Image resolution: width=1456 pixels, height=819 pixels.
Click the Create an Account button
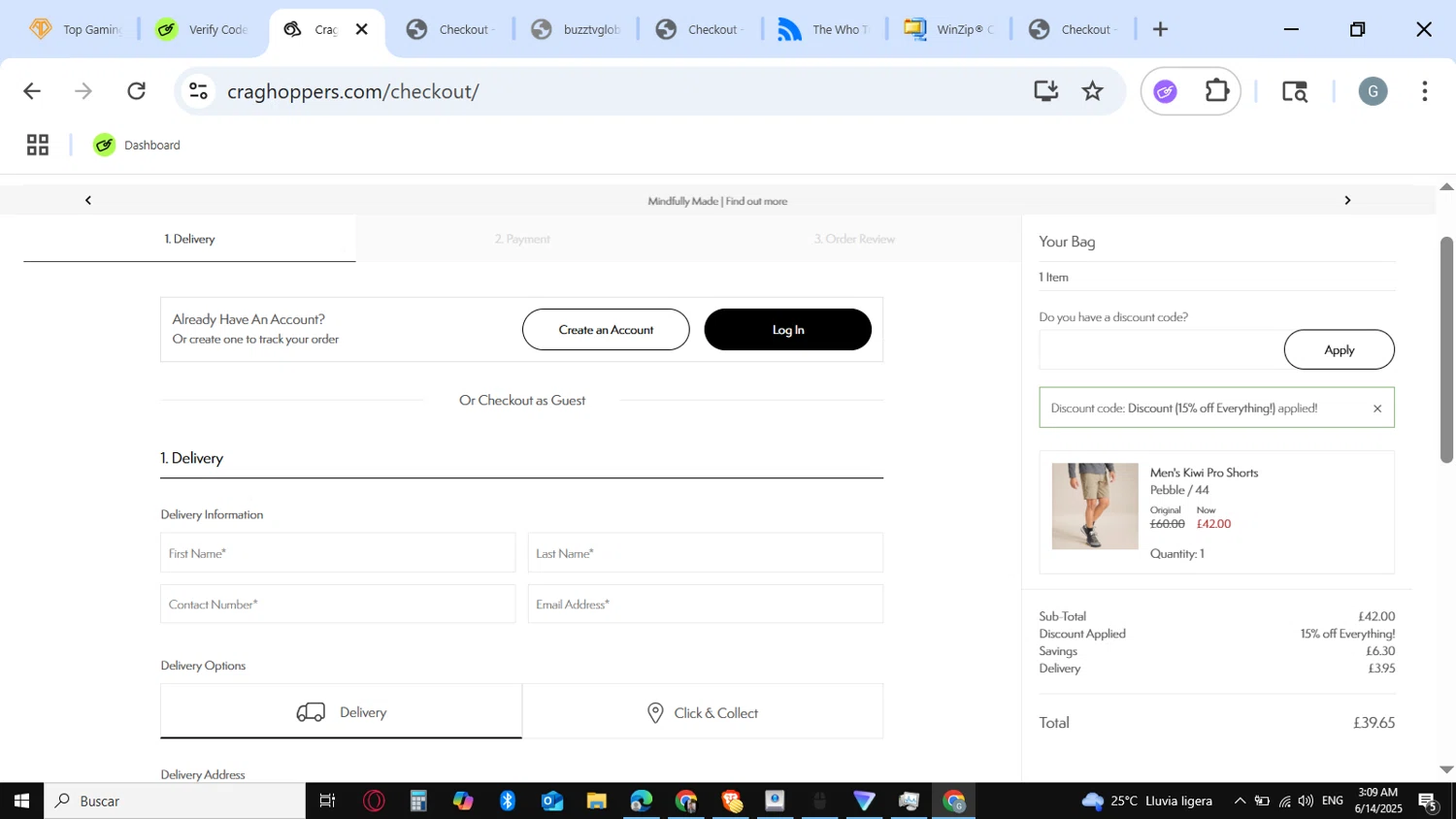(x=606, y=330)
